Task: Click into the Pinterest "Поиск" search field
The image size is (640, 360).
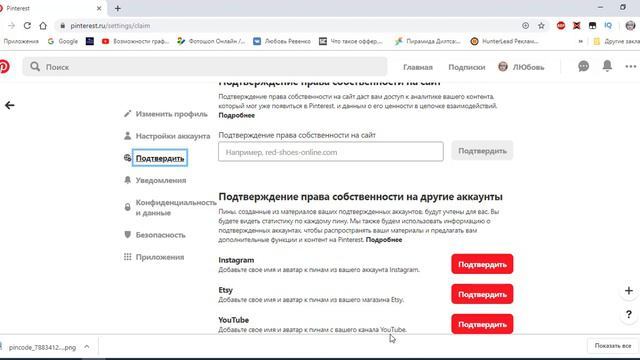Action: pos(204,67)
